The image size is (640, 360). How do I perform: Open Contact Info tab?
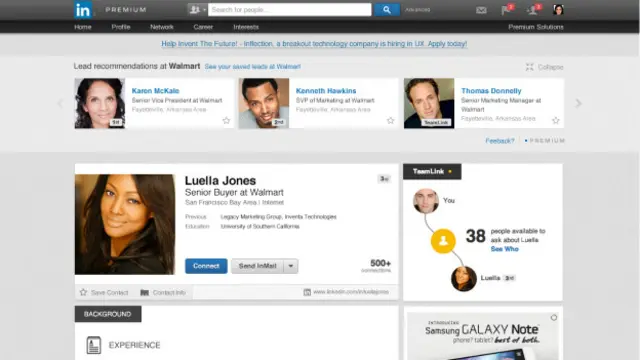click(x=163, y=292)
